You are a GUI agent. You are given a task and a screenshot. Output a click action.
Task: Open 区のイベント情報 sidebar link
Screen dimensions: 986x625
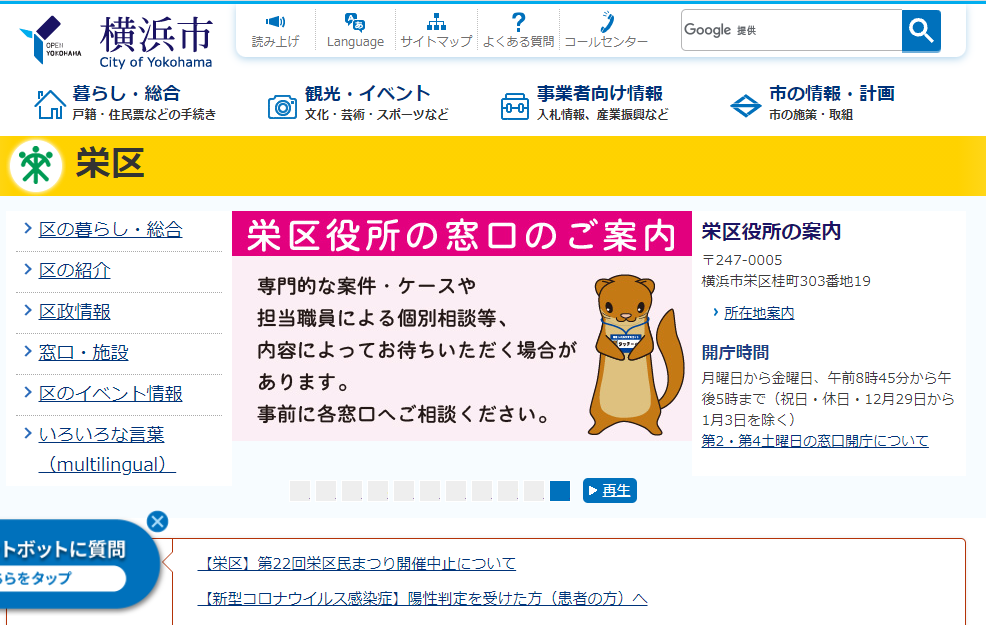pos(111,394)
